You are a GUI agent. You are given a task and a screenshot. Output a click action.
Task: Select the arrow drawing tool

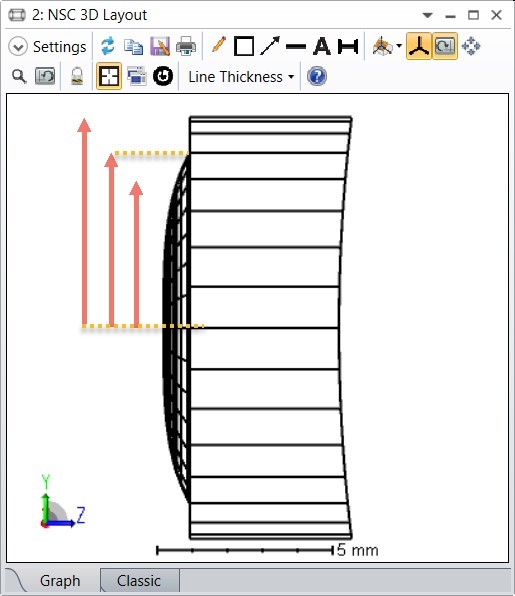tap(270, 46)
